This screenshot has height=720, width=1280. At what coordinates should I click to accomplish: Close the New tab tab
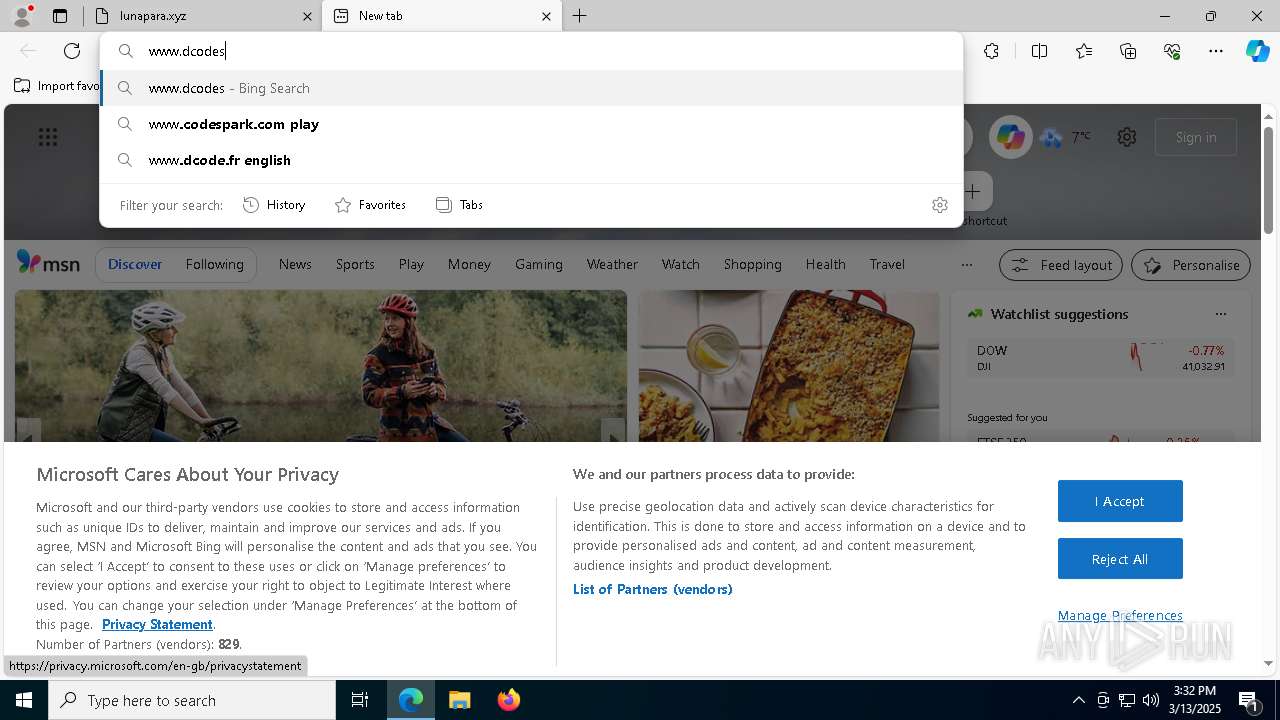[x=546, y=16]
